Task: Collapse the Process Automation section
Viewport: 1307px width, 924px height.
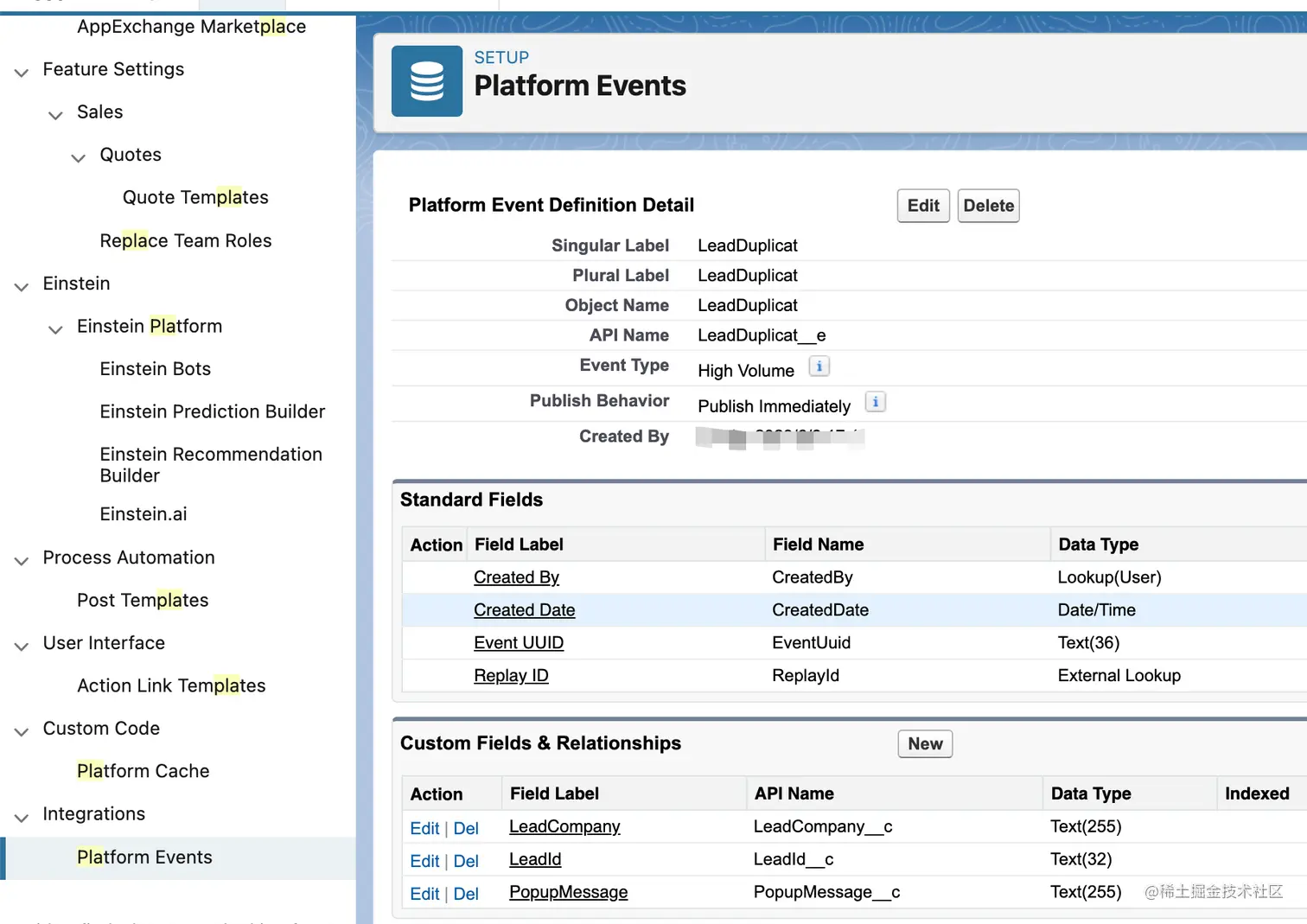Action: [22, 560]
